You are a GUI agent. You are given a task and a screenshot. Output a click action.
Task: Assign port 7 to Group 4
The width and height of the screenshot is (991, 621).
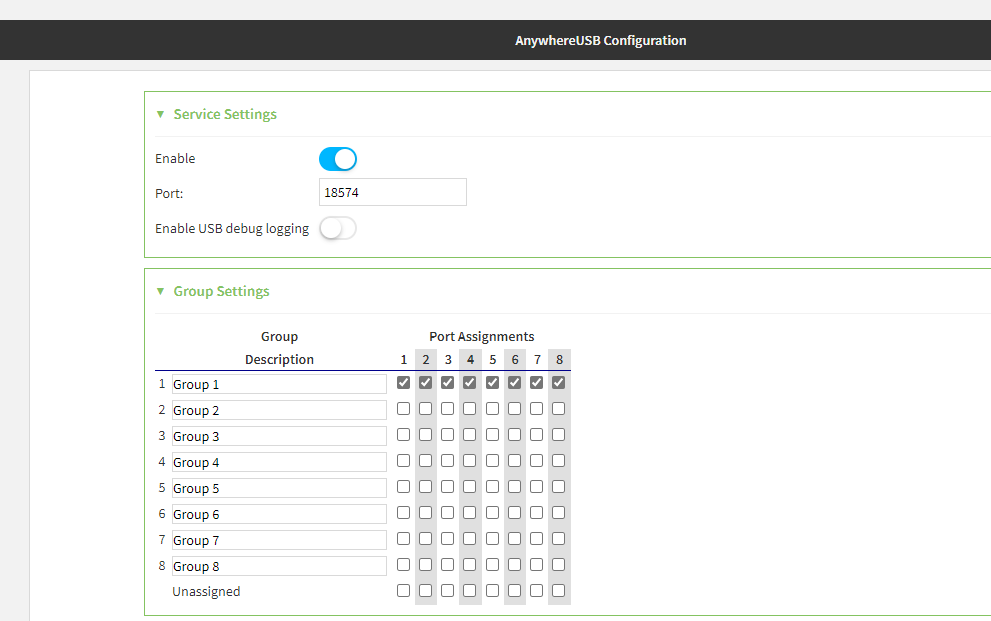tap(537, 461)
